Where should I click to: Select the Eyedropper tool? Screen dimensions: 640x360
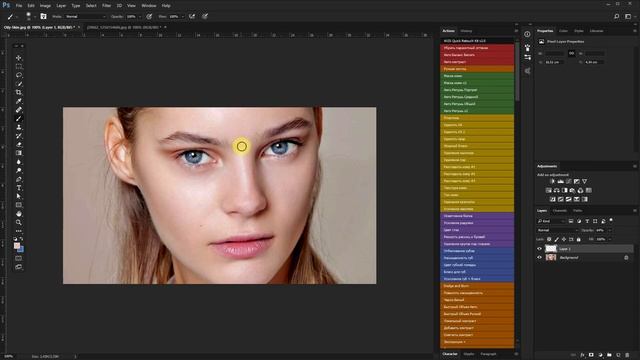(18, 101)
